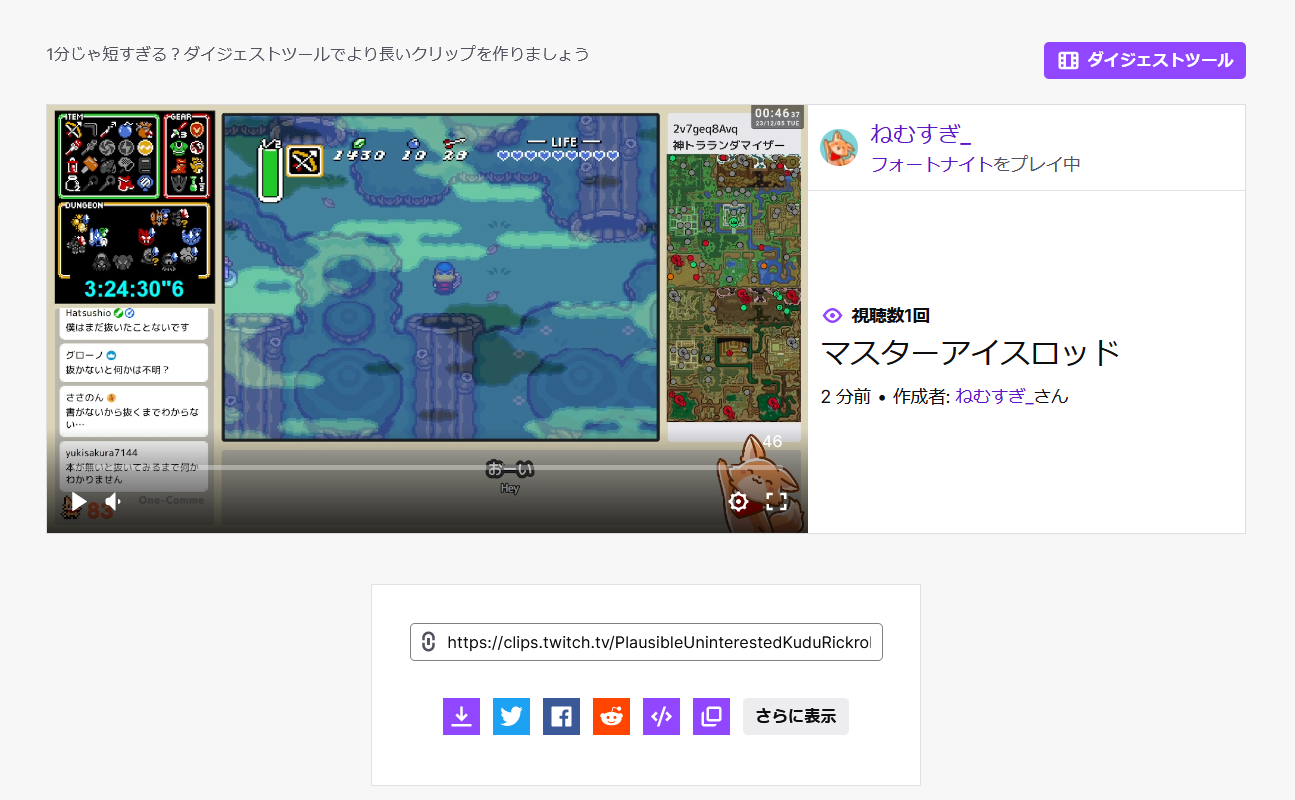This screenshot has height=800, width=1295.
Task: Click the link icon inside the URL field
Action: coord(428,642)
